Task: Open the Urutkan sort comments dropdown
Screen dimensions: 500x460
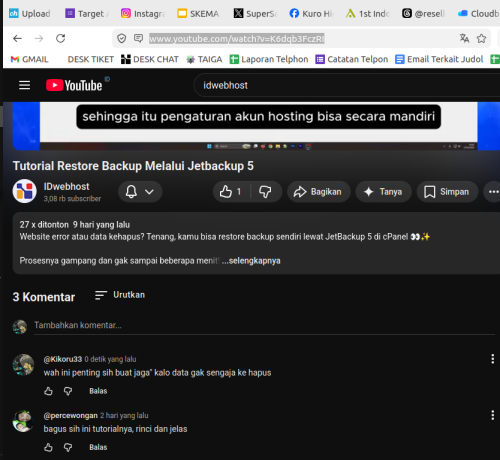Action: (120, 295)
